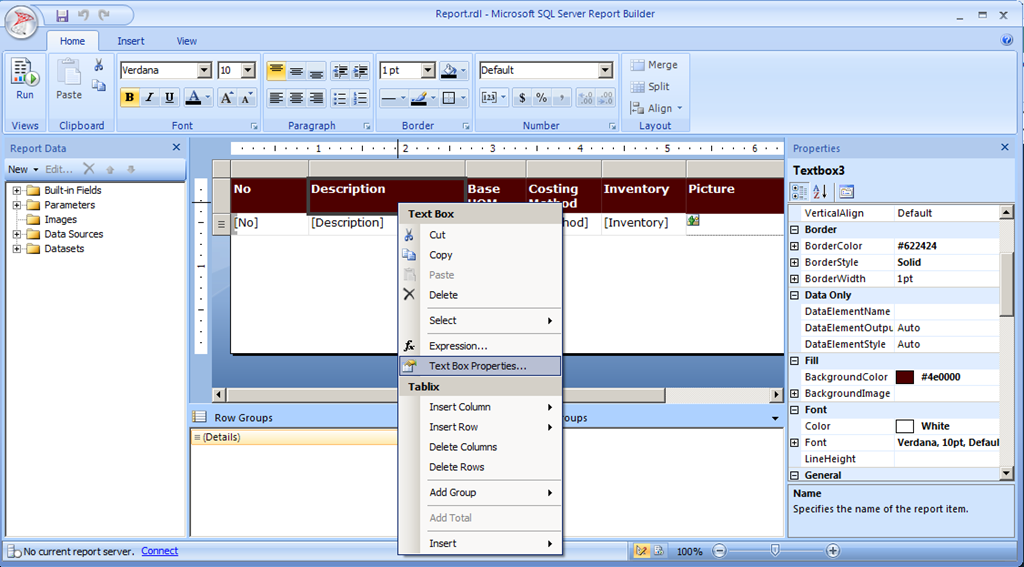Toggle top vertical alignment
The width and height of the screenshot is (1024, 567).
tap(276, 71)
